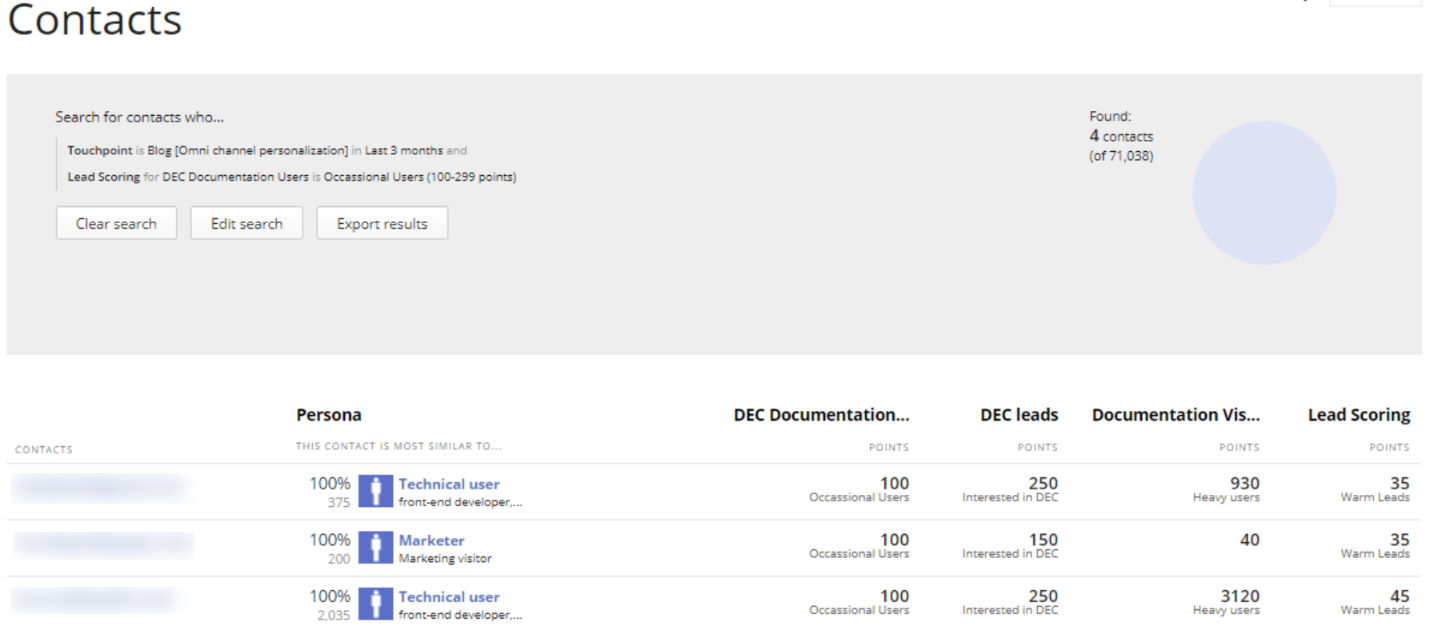This screenshot has height=630, width=1430.
Task: Click the Clear search button
Action: (116, 223)
